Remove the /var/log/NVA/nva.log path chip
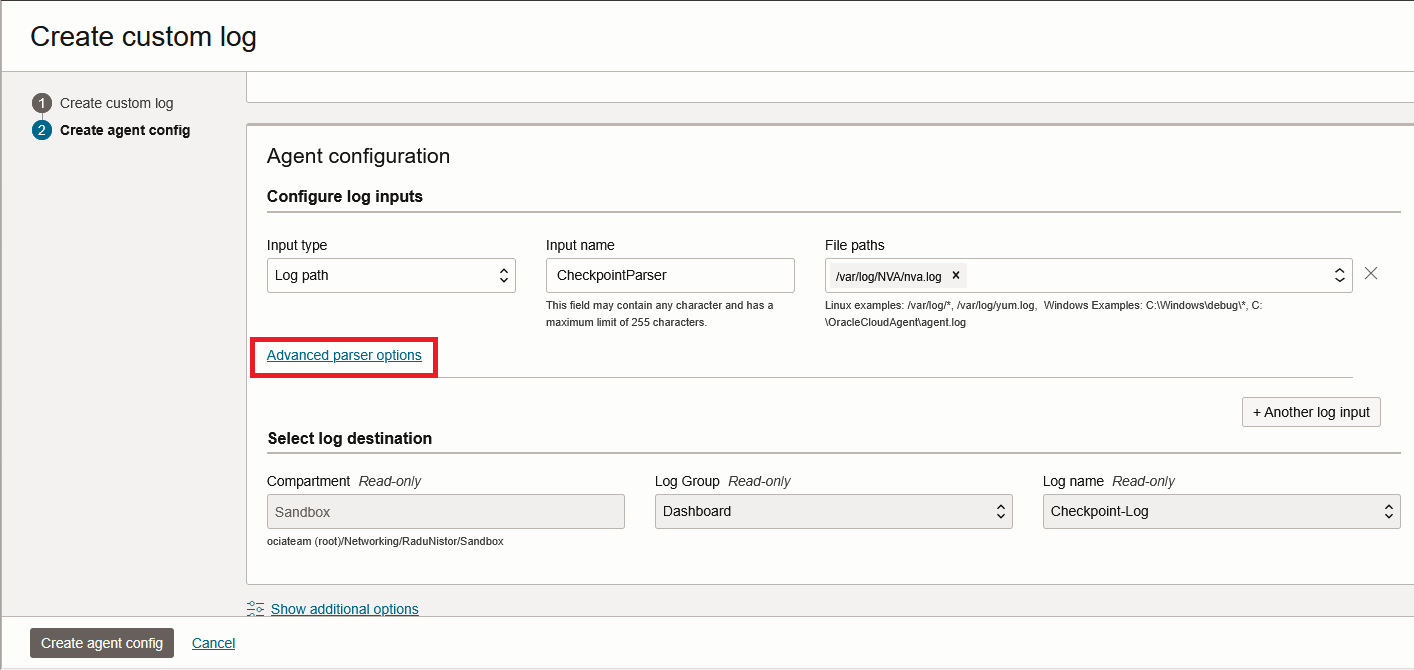Screen dimensions: 1414x670 pos(955,276)
